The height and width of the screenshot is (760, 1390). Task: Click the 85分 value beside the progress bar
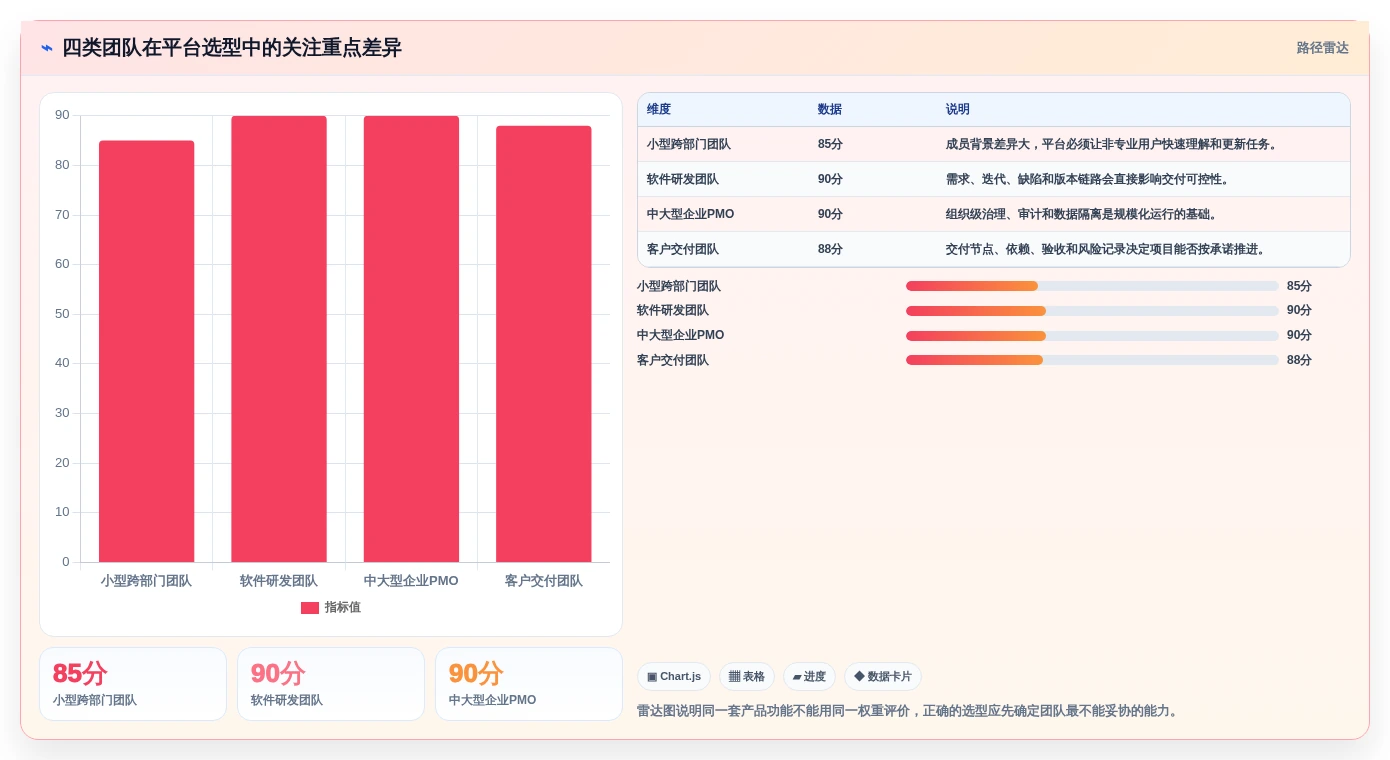1299,286
